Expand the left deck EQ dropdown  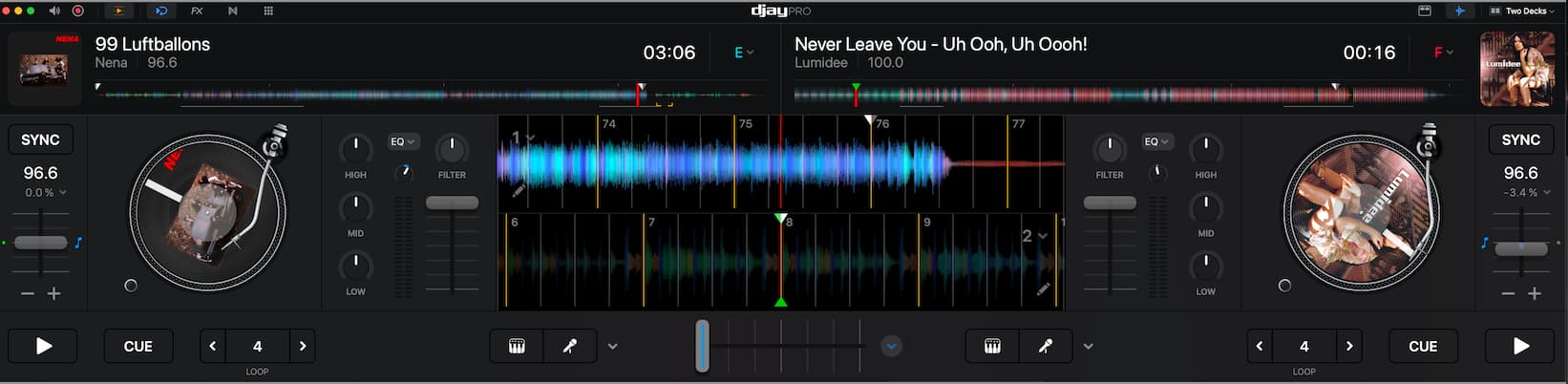click(403, 141)
